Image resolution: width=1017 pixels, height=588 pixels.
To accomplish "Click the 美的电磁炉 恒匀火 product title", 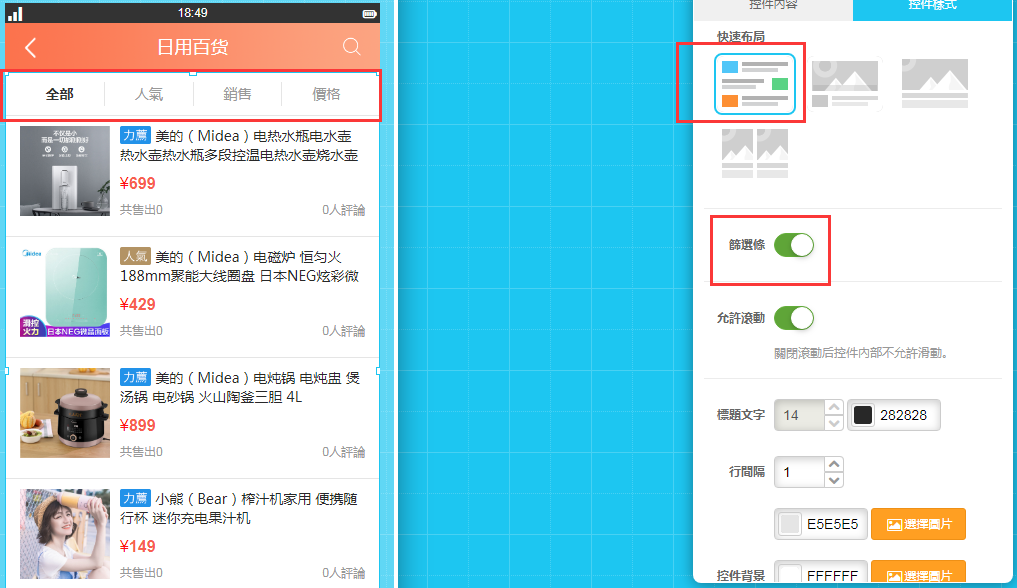I will pyautogui.click(x=239, y=266).
